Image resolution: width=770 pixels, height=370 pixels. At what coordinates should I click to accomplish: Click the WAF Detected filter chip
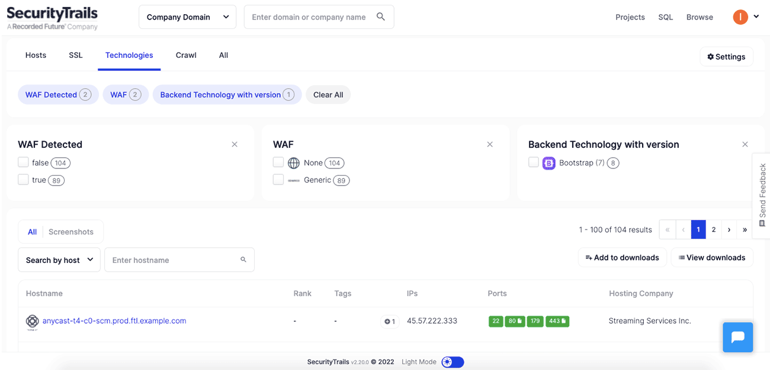coord(58,95)
